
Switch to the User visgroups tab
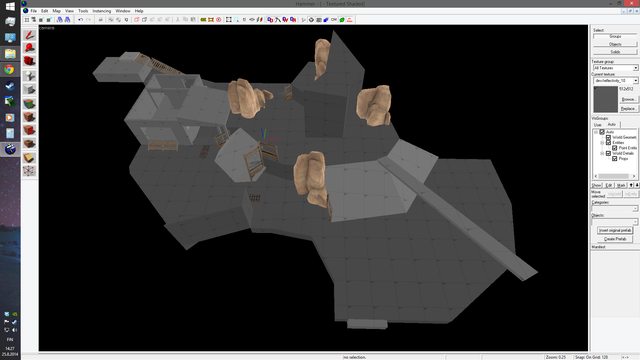pyautogui.click(x=598, y=124)
